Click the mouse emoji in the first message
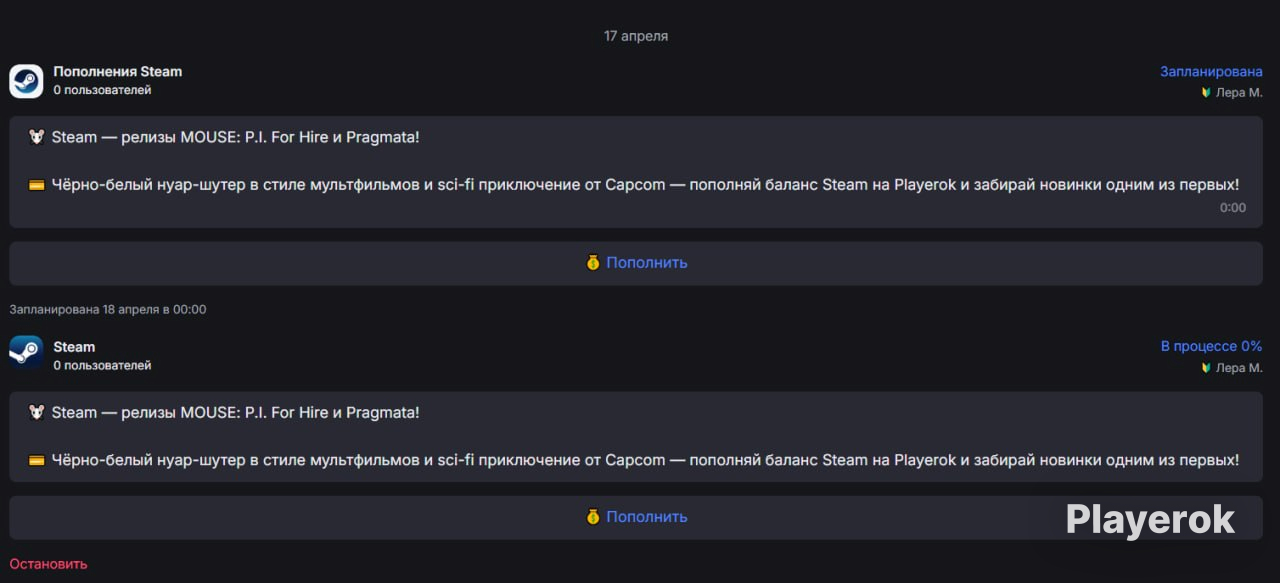The image size is (1280, 583). [x=37, y=137]
